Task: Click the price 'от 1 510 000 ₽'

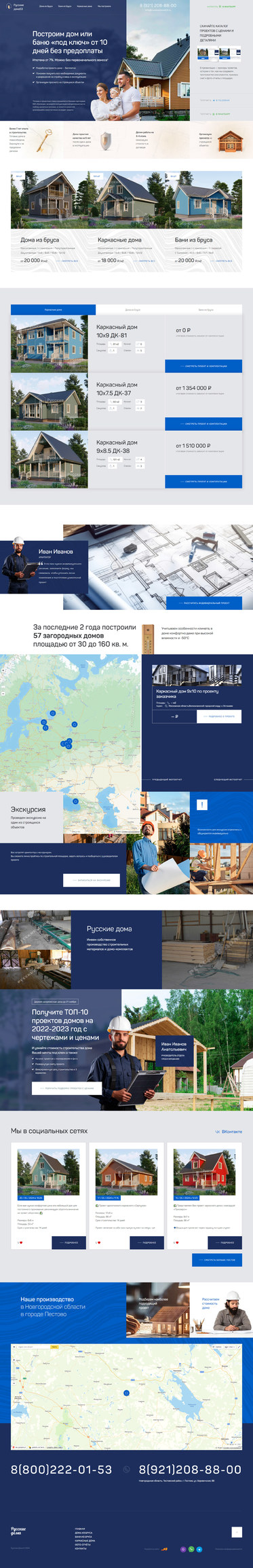Action: (x=193, y=446)
